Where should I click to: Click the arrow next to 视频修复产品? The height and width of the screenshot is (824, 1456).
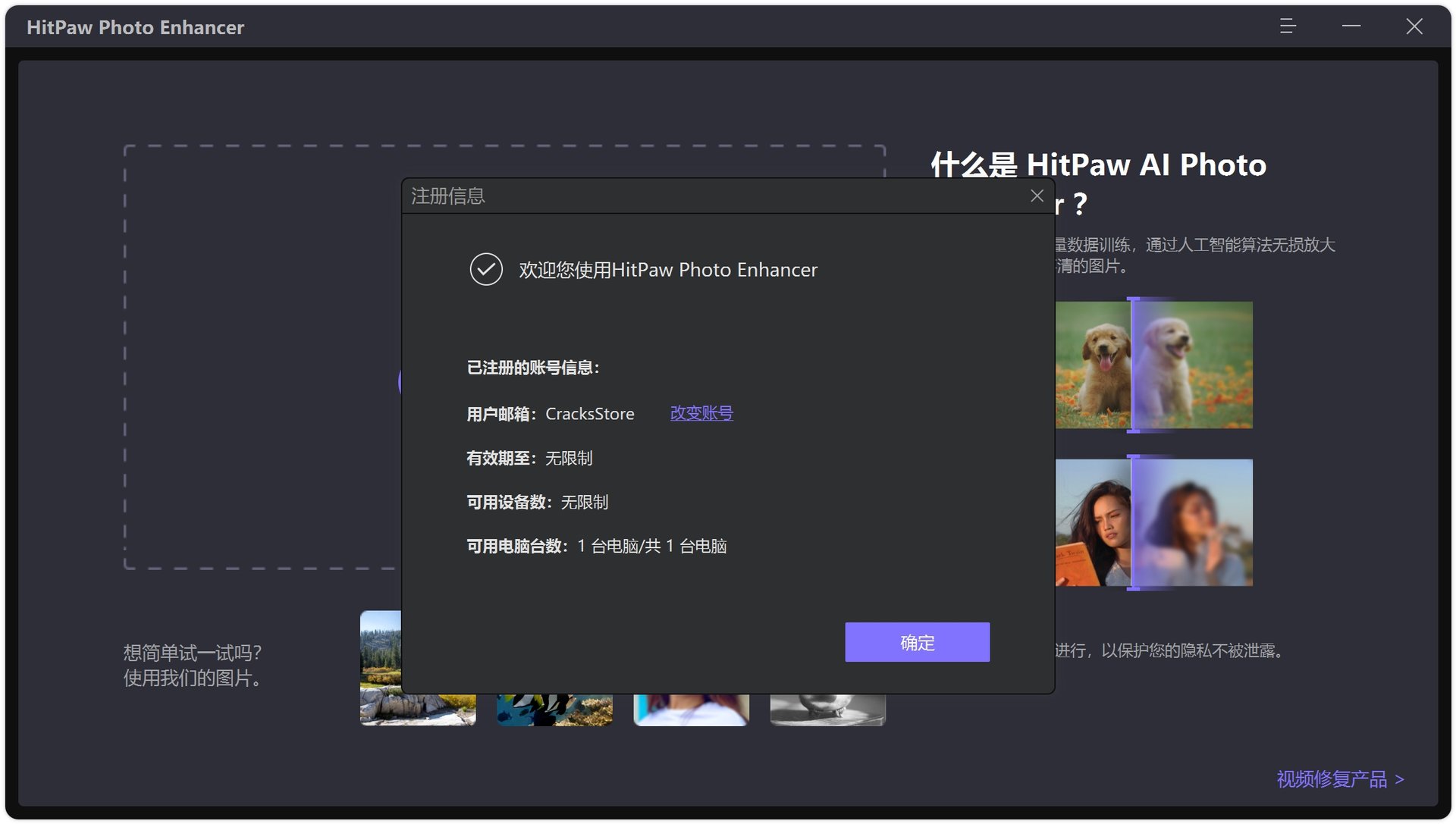pos(1398,779)
